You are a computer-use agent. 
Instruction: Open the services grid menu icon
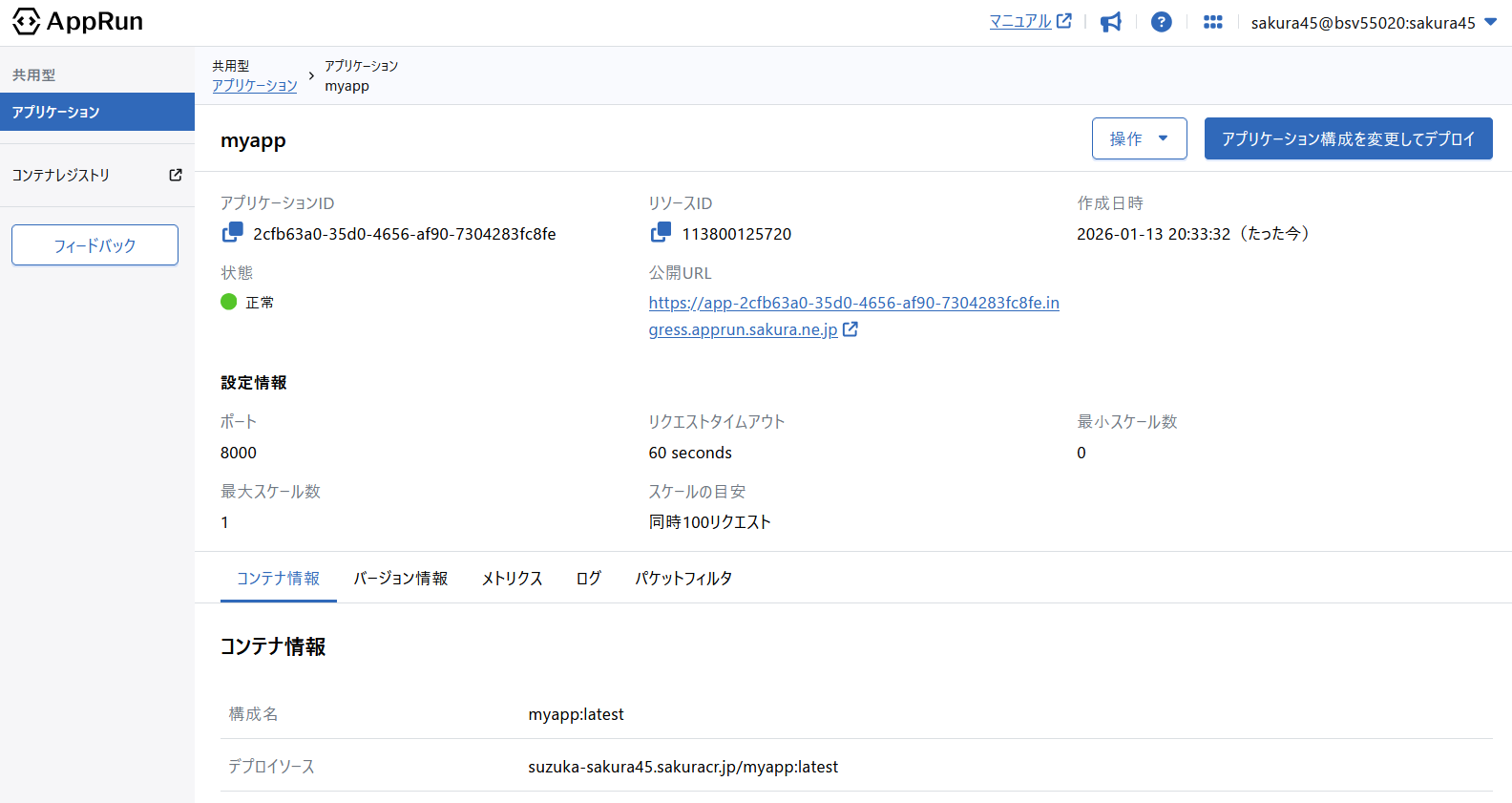click(1213, 22)
